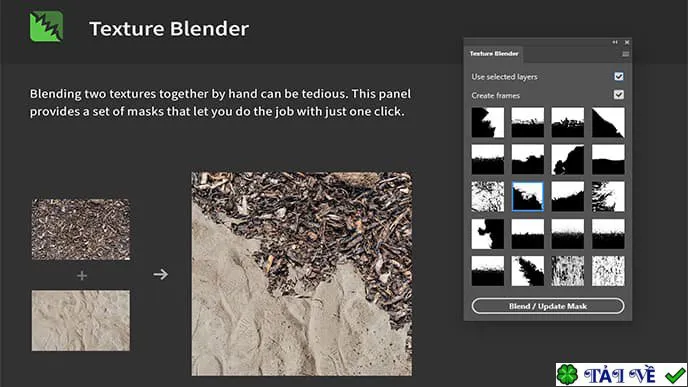Apply second mask in the fourth row
The height and width of the screenshot is (387, 688).
527,234
